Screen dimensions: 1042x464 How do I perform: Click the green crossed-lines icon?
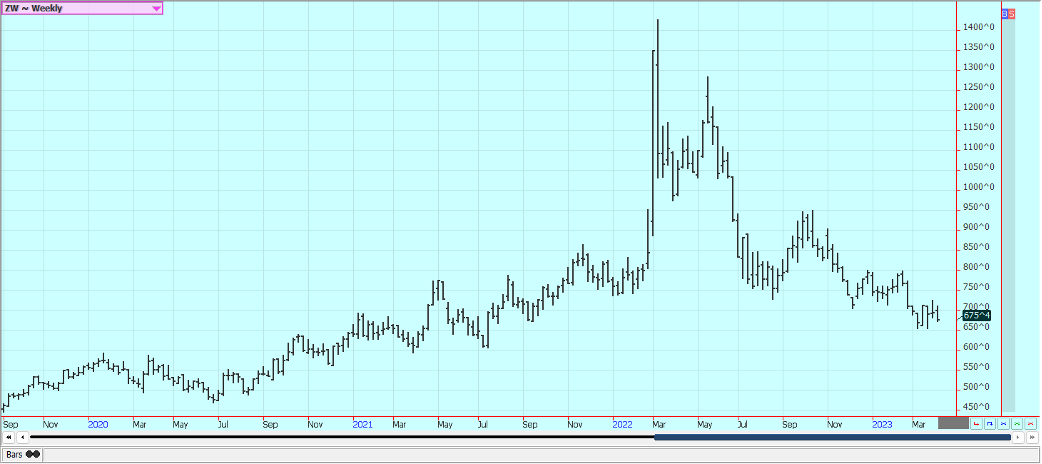pyautogui.click(x=1017, y=423)
